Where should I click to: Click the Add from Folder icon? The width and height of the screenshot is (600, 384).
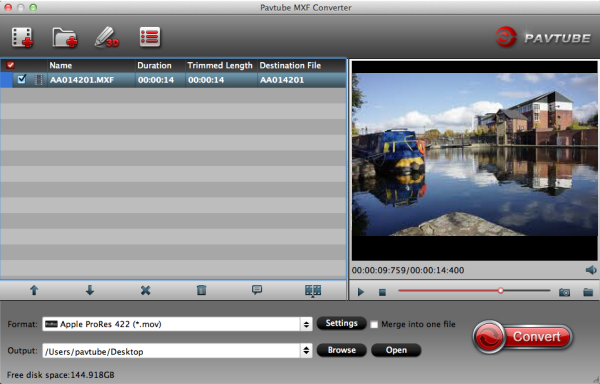(65, 37)
